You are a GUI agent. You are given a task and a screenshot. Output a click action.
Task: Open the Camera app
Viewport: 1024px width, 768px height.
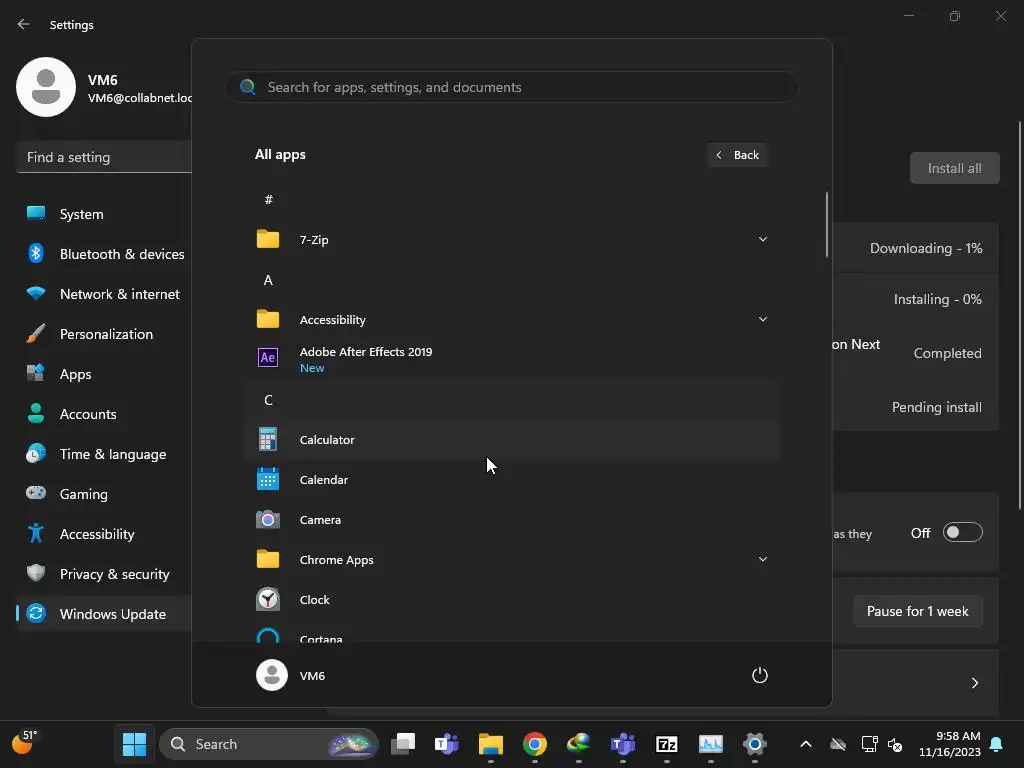click(x=512, y=520)
